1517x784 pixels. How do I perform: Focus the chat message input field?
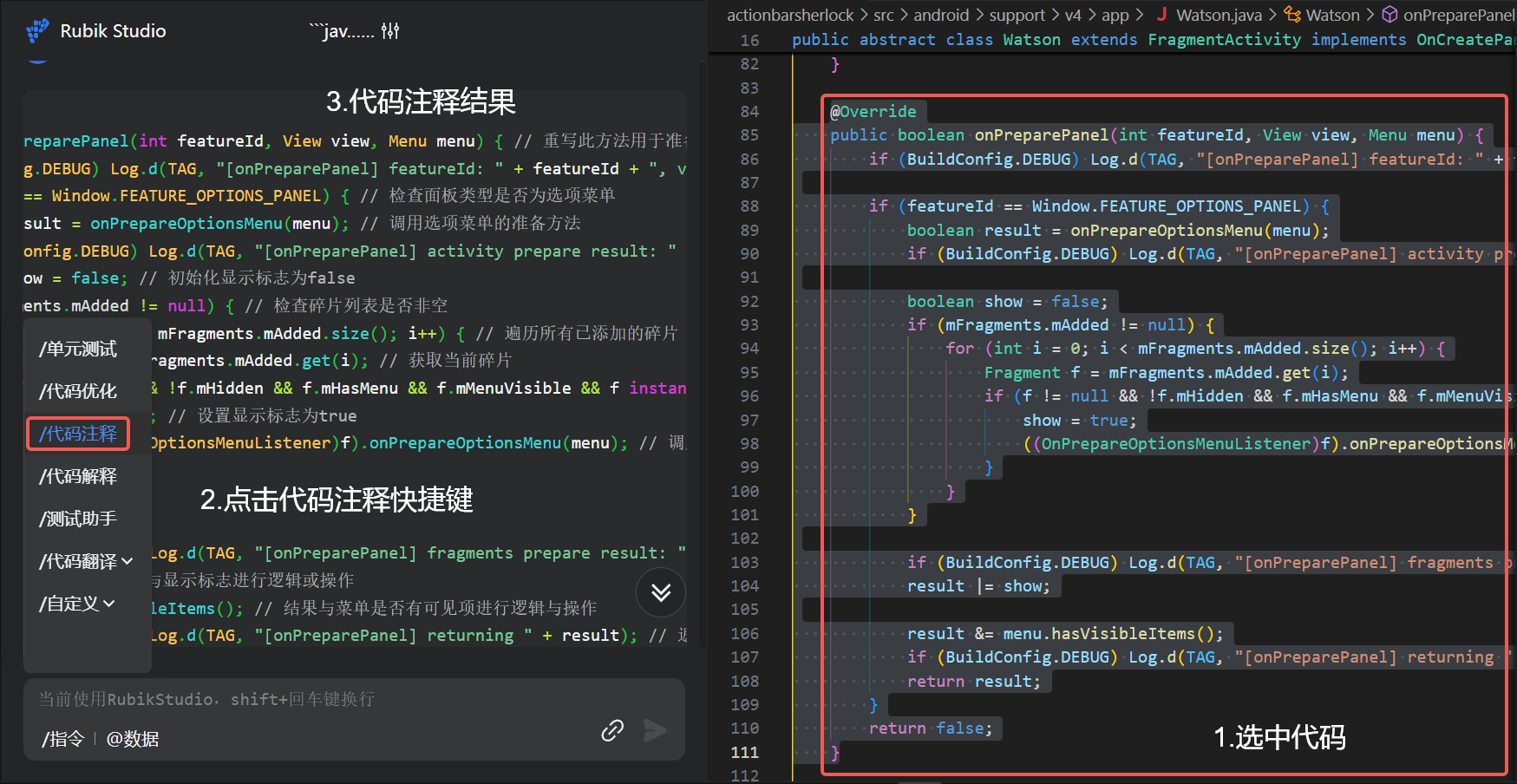tap(354, 699)
